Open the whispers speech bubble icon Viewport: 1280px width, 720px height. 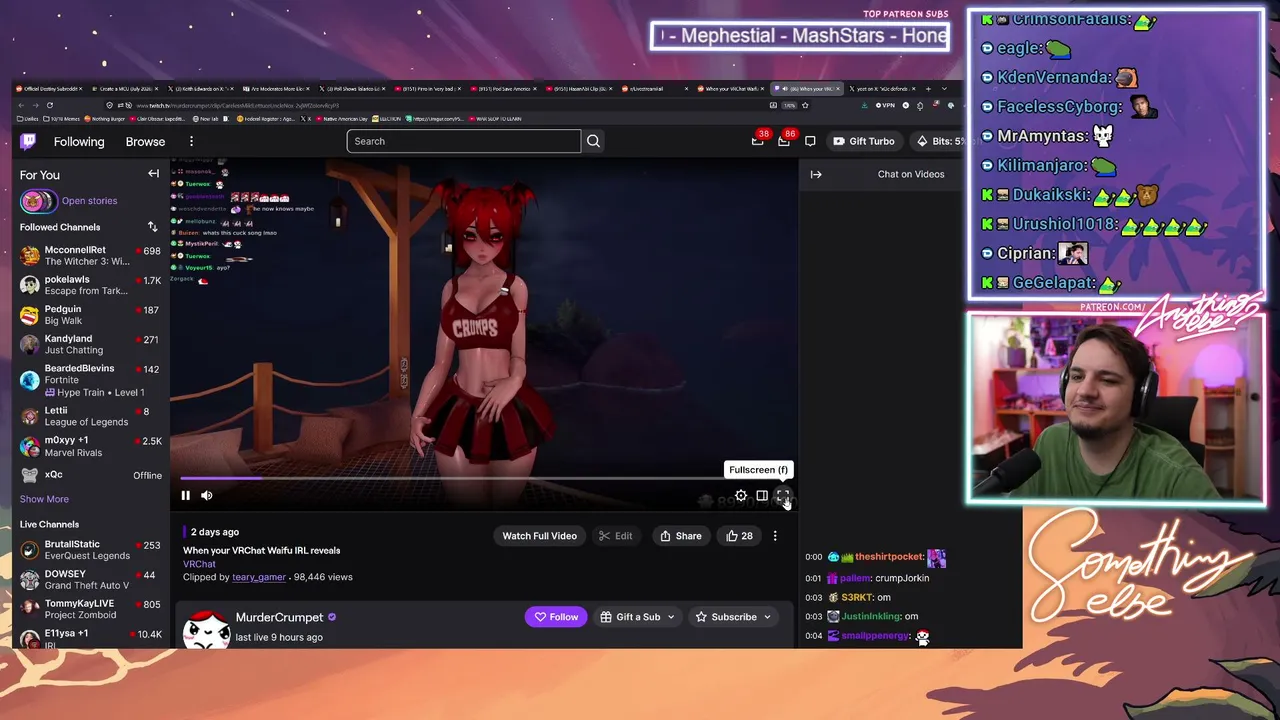tap(810, 141)
